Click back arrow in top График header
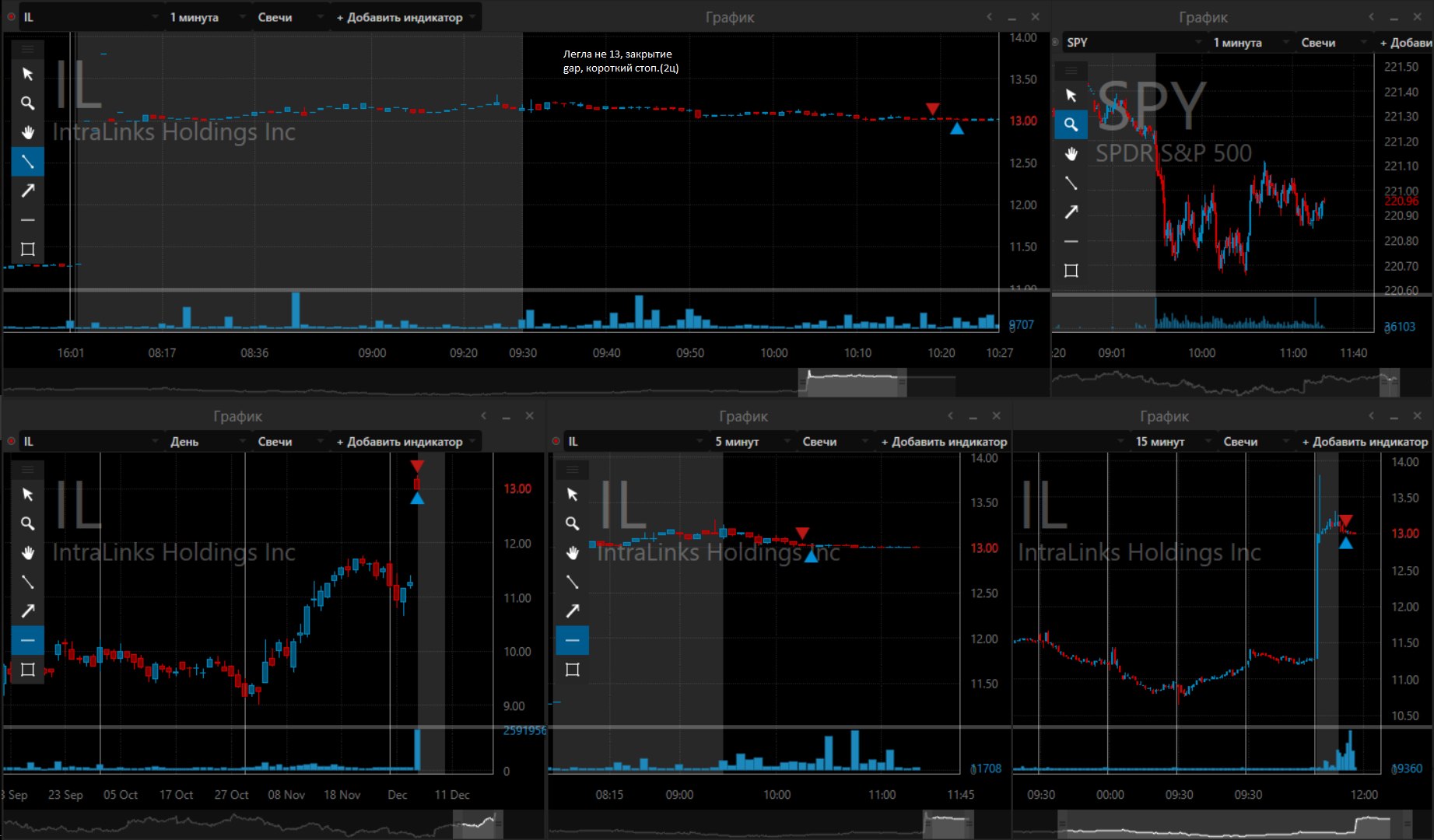 989,16
